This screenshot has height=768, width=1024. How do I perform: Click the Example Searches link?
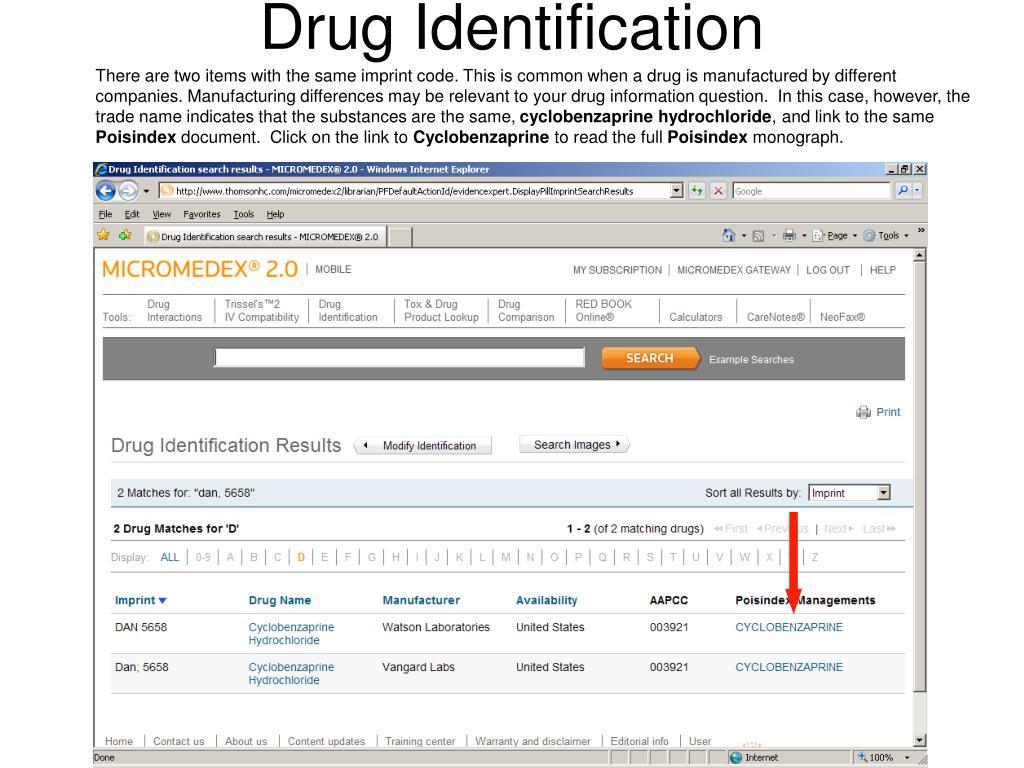(x=752, y=360)
